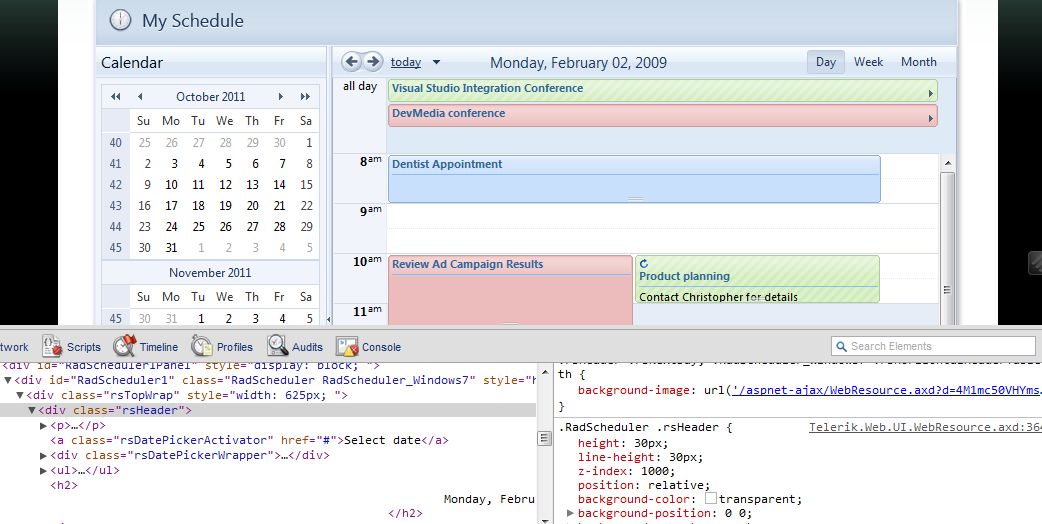Expand the background-position CSS property
The width and height of the screenshot is (1042, 524).
pyautogui.click(x=570, y=513)
